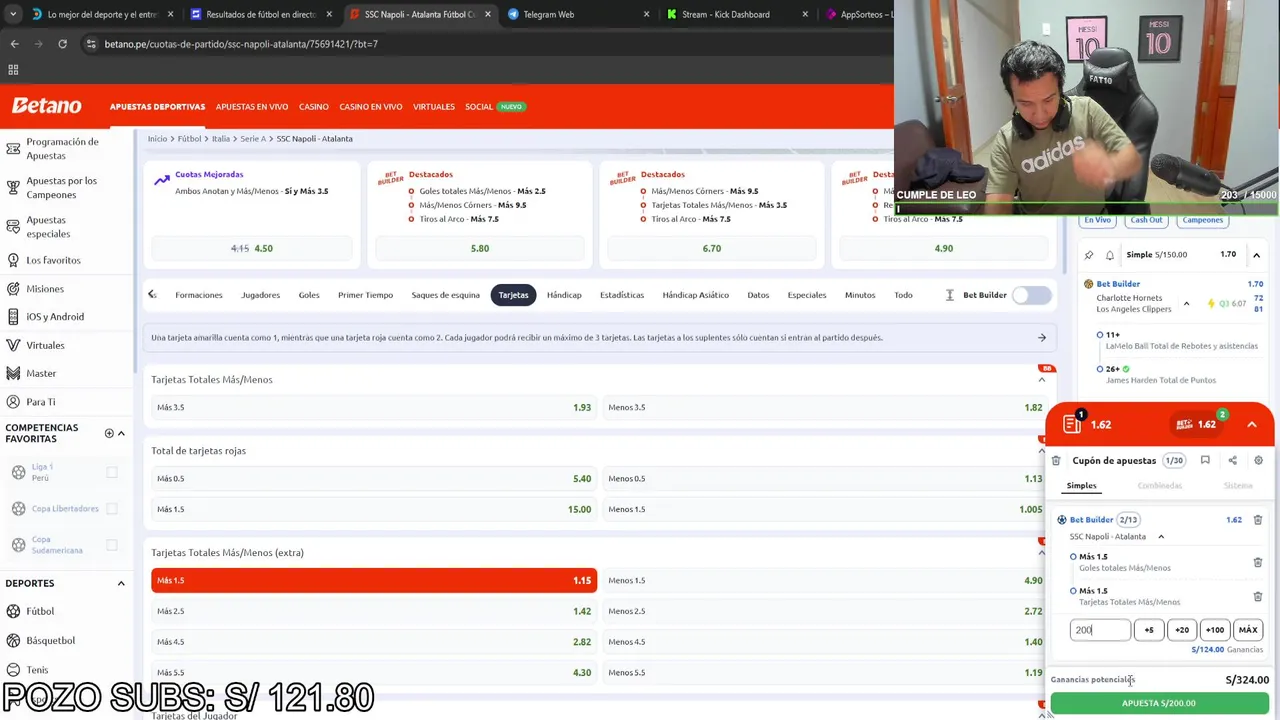Select Básquetbol sport icon in Deportes
The image size is (1280, 720).
click(x=13, y=640)
